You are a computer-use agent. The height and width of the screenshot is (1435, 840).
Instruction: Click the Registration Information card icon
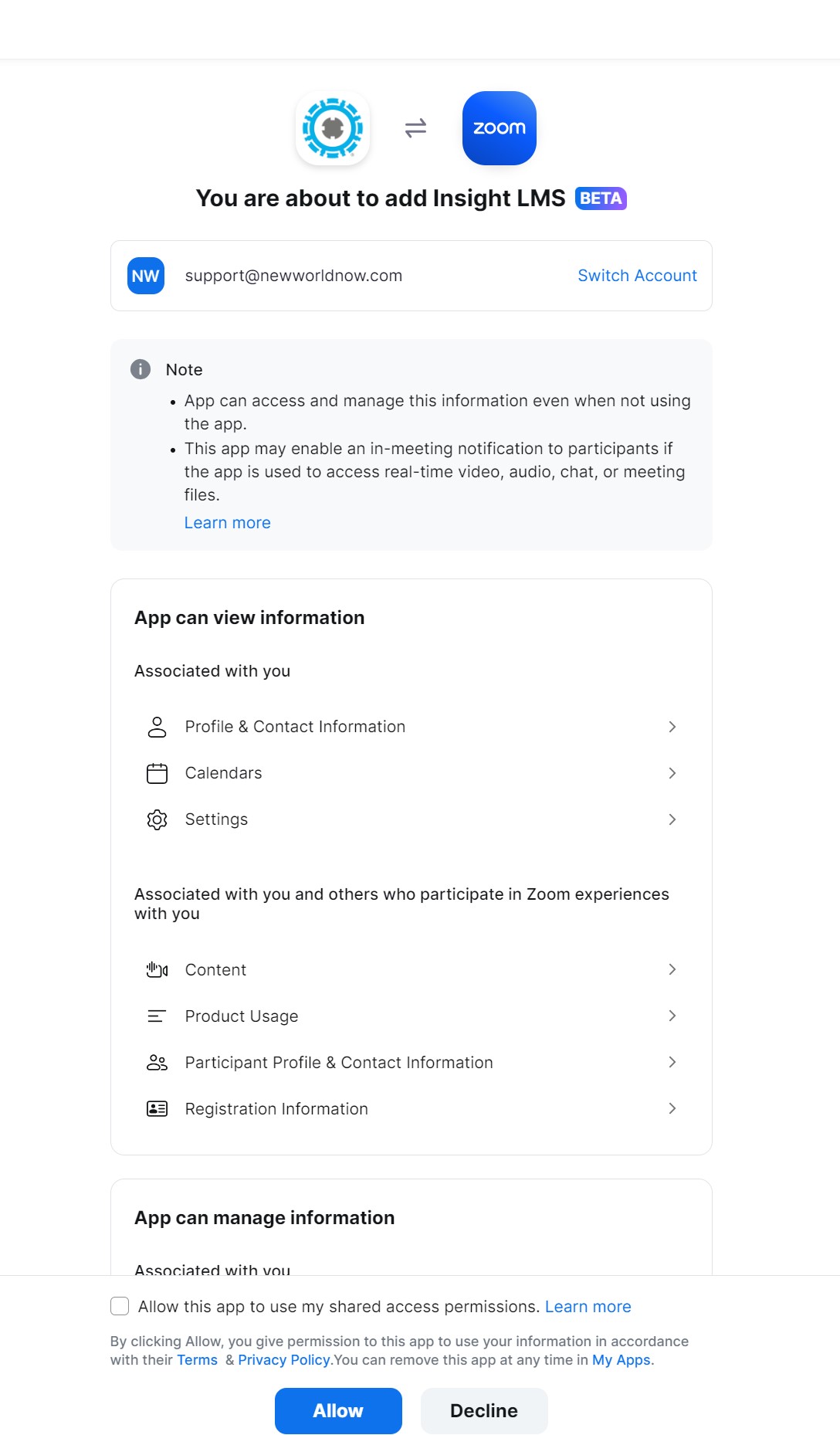coord(157,1109)
